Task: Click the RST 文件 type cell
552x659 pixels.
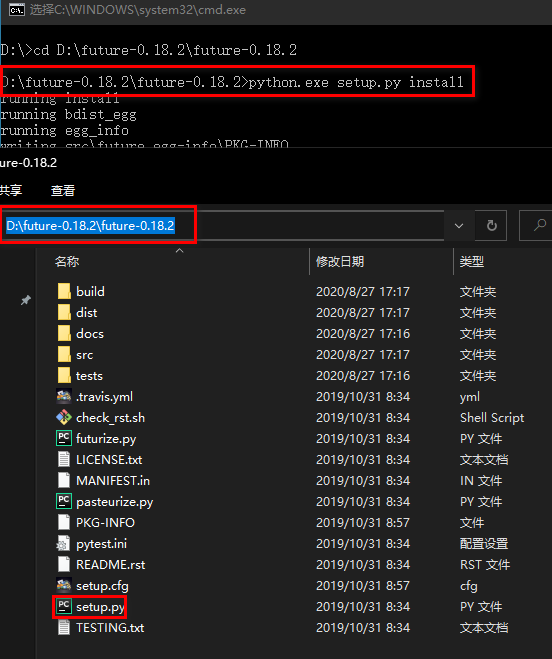Action: coord(485,564)
